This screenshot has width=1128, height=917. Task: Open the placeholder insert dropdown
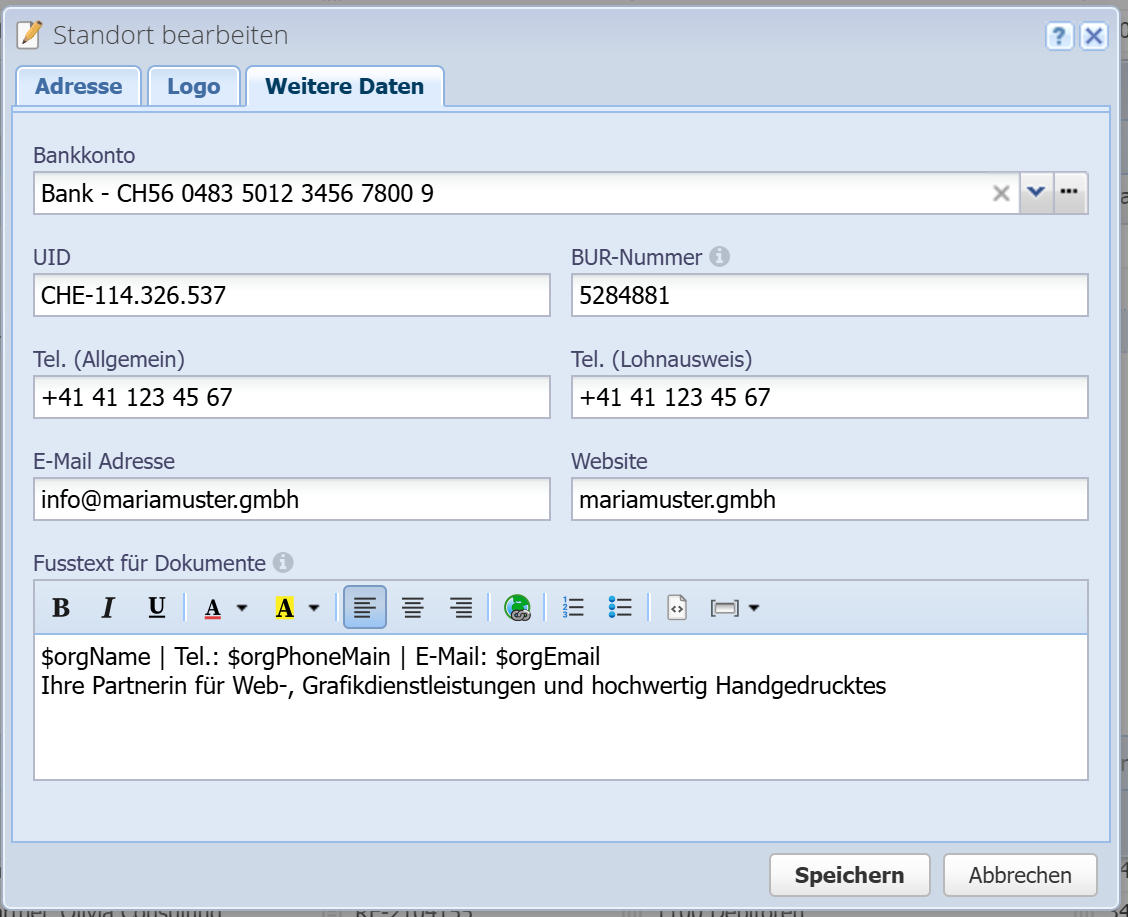point(735,607)
